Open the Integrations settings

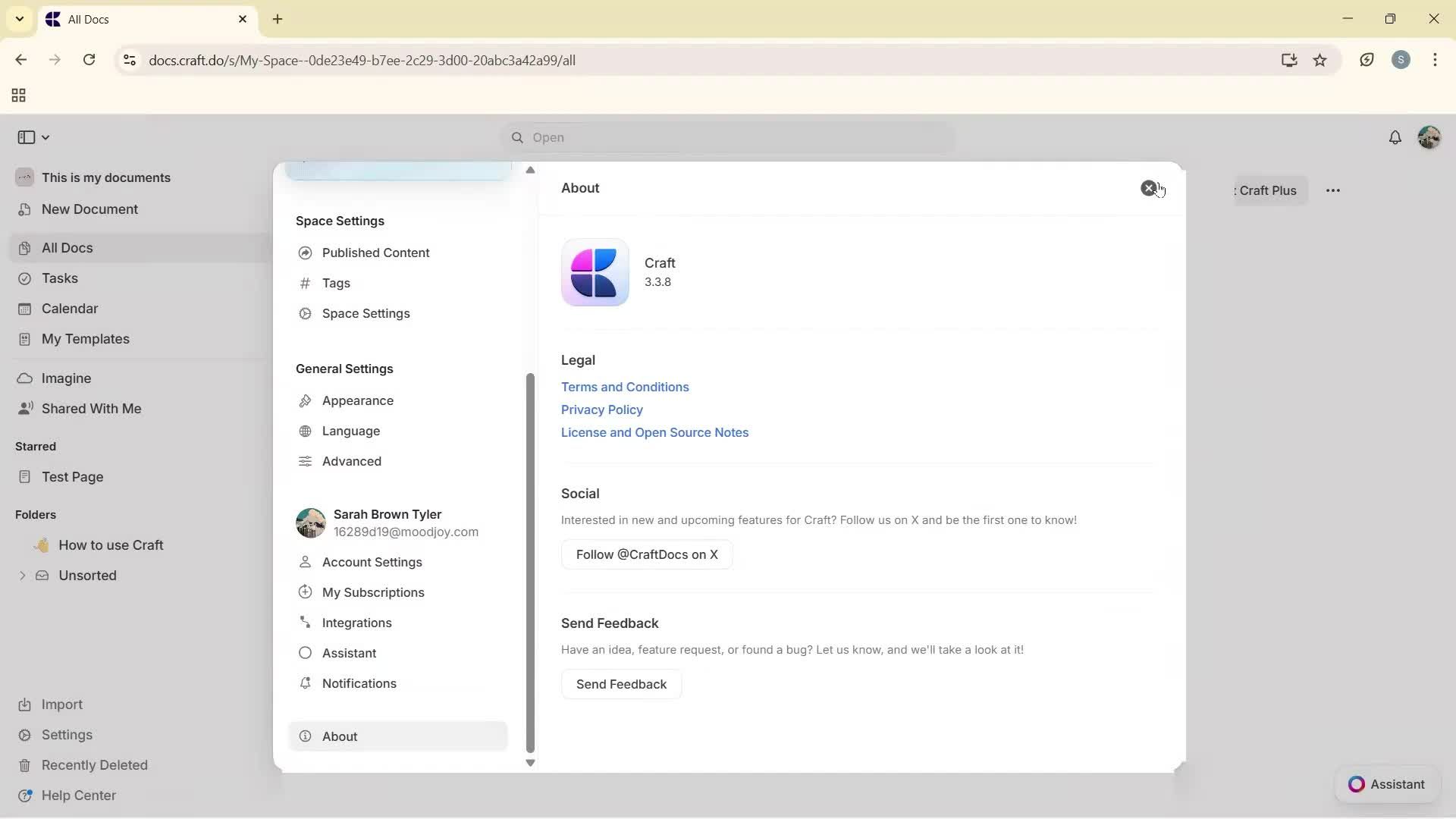(x=356, y=623)
